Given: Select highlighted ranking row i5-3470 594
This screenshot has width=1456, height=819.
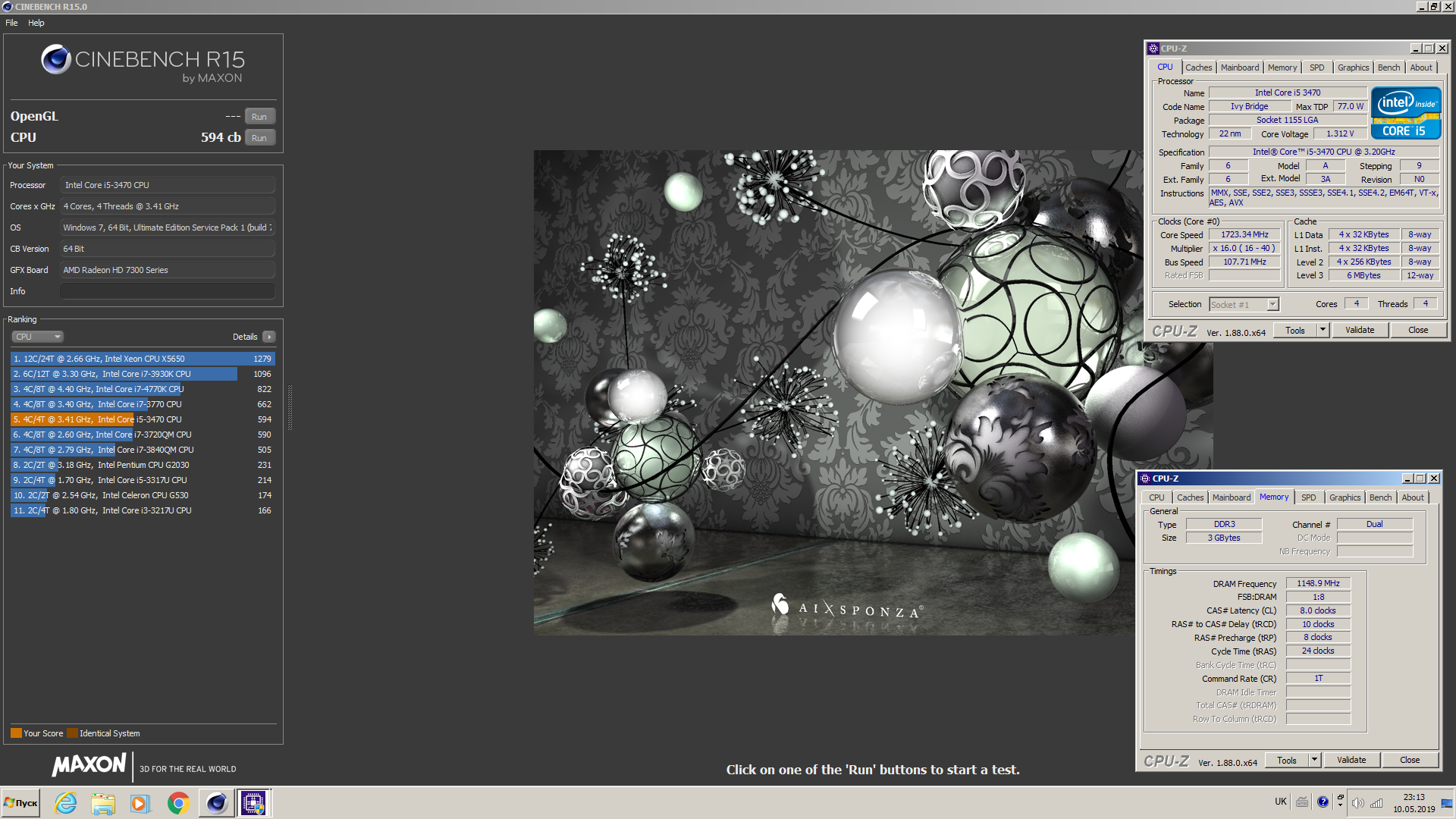Looking at the screenshot, I should click(x=143, y=419).
